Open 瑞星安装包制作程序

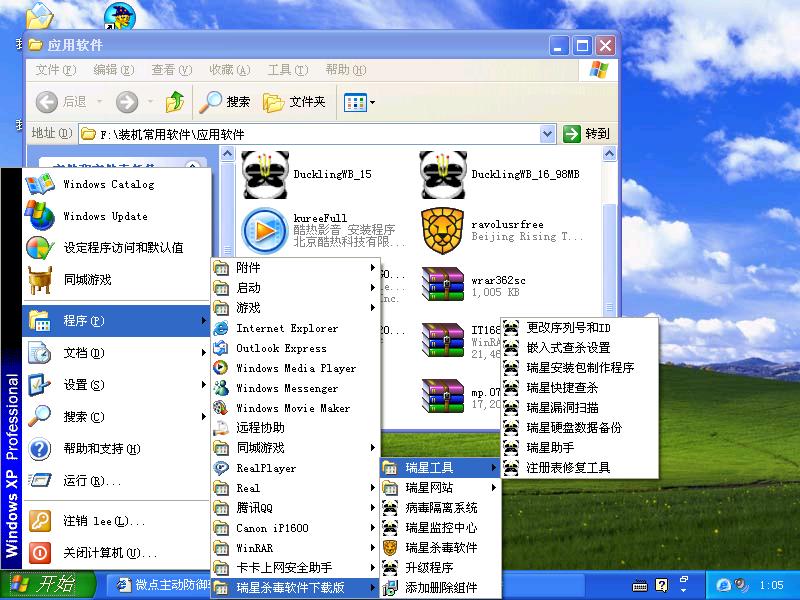pyautogui.click(x=580, y=367)
